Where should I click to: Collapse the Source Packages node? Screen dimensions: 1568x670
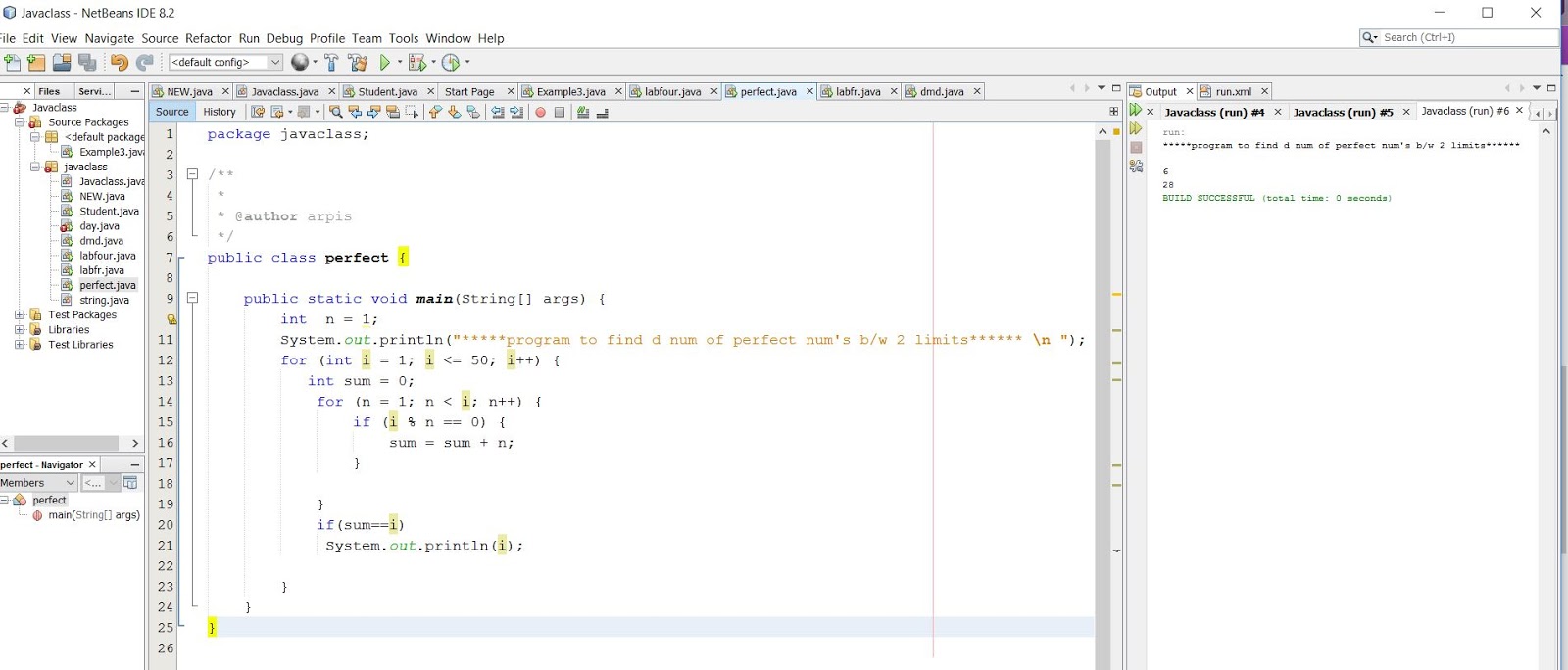(20, 122)
